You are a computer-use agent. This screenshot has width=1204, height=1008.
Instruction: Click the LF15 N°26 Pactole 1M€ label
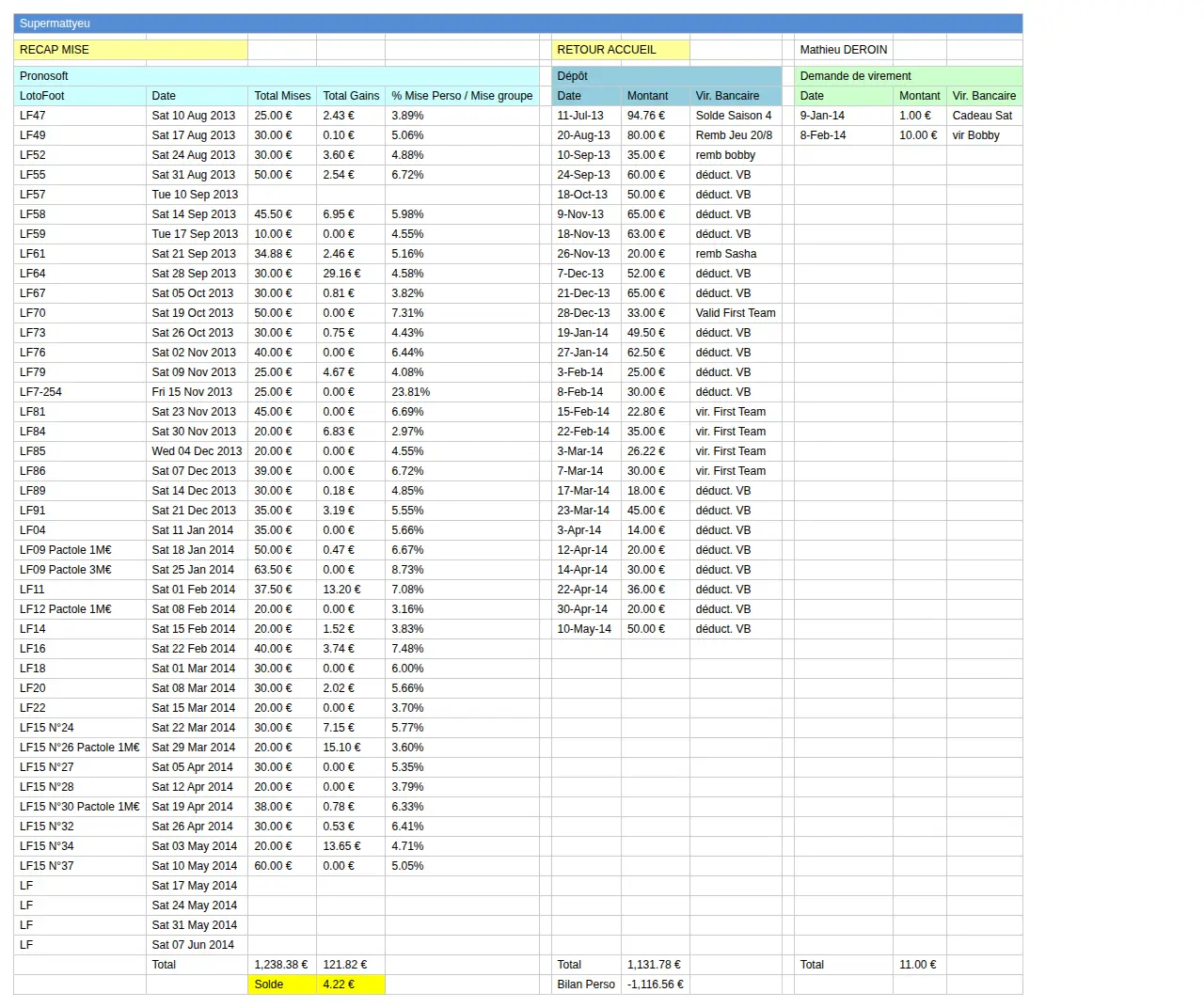coord(80,748)
